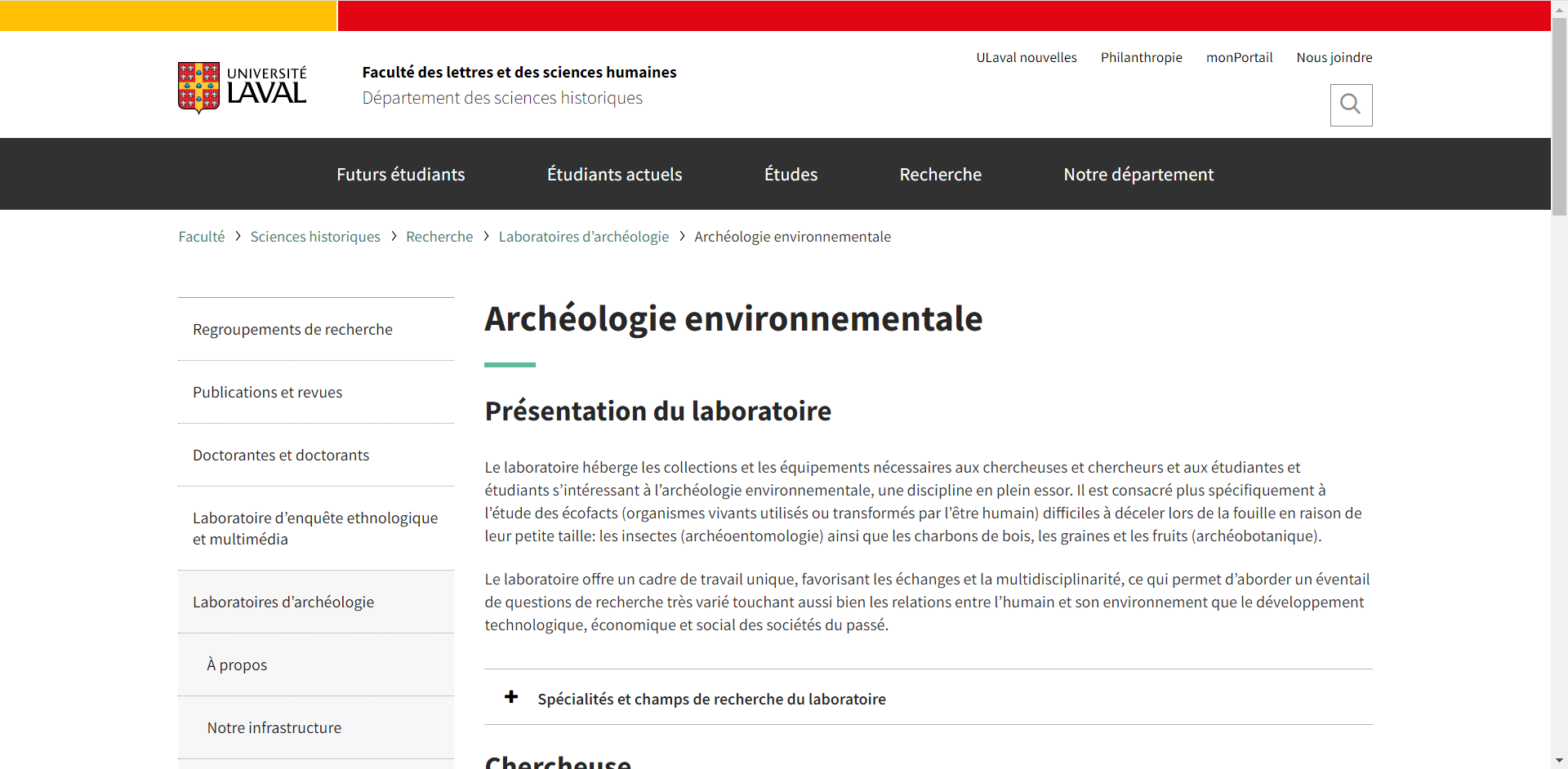Open the Notre département menu
1568x769 pixels.
(1138, 174)
